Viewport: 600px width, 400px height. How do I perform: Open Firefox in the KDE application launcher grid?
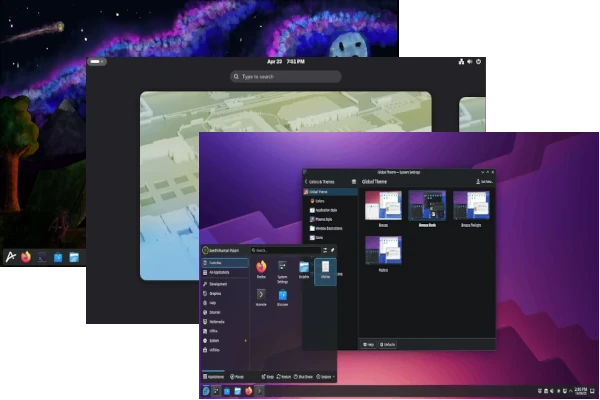[261, 269]
